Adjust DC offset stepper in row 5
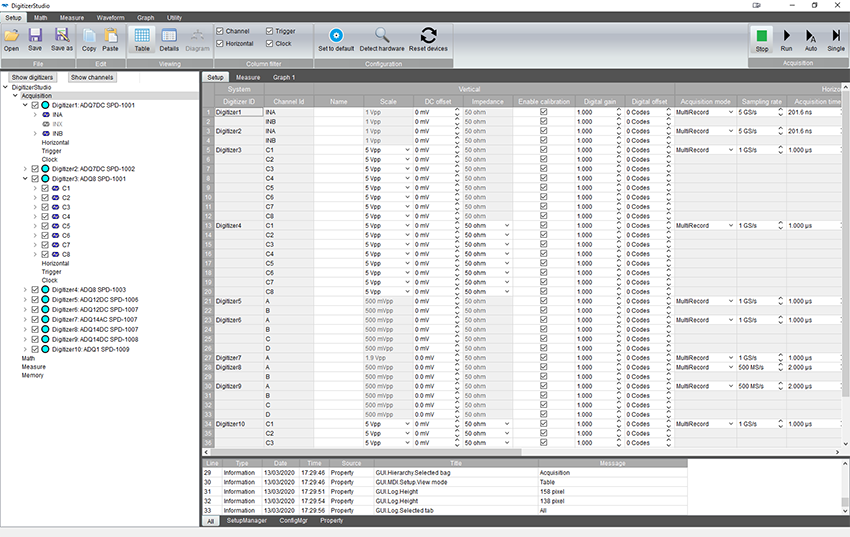850x537 pixels. pyautogui.click(x=457, y=150)
